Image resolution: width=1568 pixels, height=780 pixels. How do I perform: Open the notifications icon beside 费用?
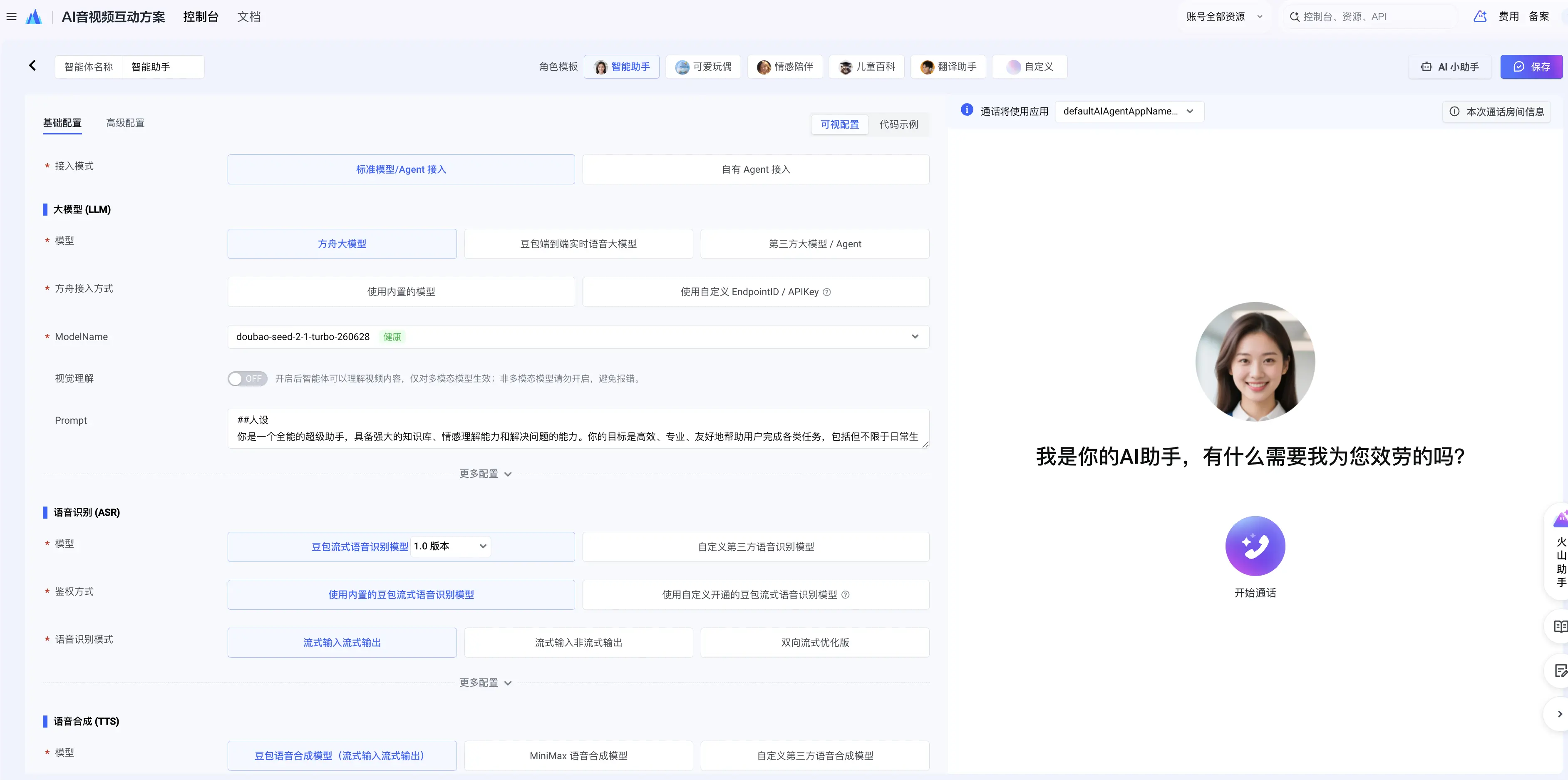pyautogui.click(x=1480, y=16)
